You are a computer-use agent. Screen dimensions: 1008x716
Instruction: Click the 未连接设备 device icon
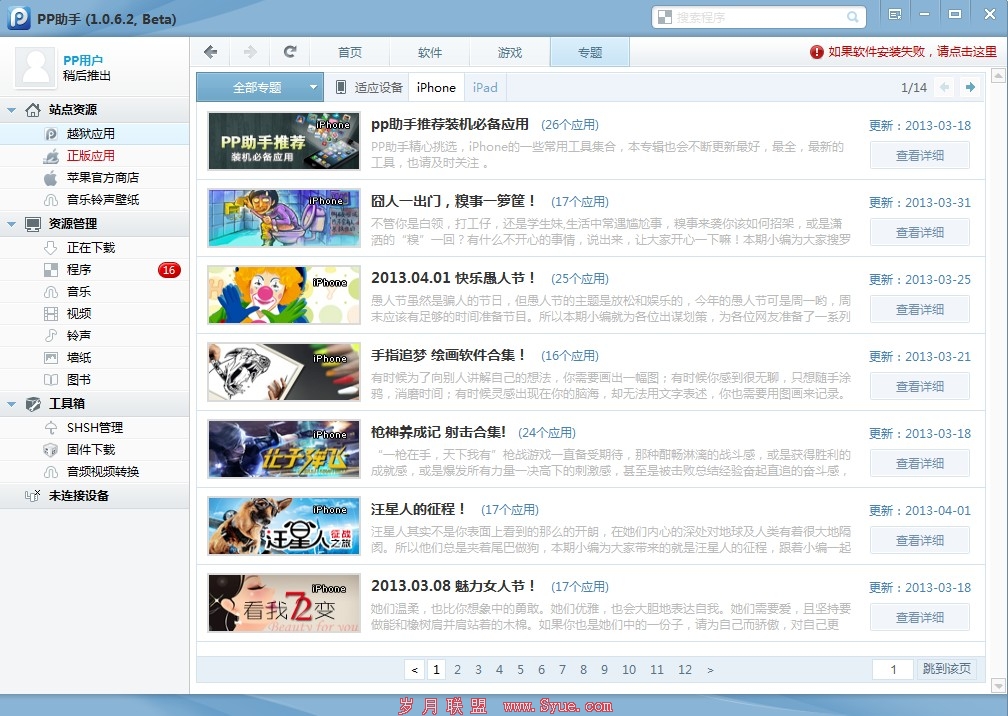coord(32,496)
